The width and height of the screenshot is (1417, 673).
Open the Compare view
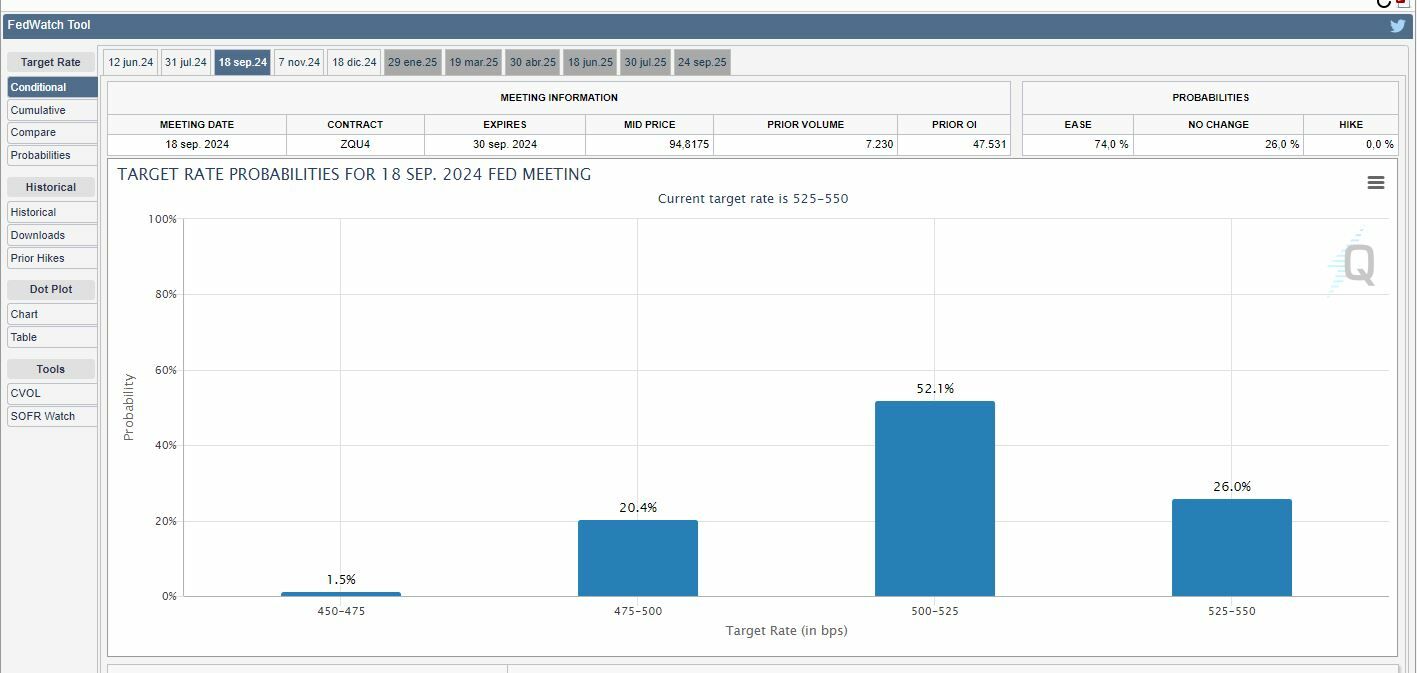point(52,133)
